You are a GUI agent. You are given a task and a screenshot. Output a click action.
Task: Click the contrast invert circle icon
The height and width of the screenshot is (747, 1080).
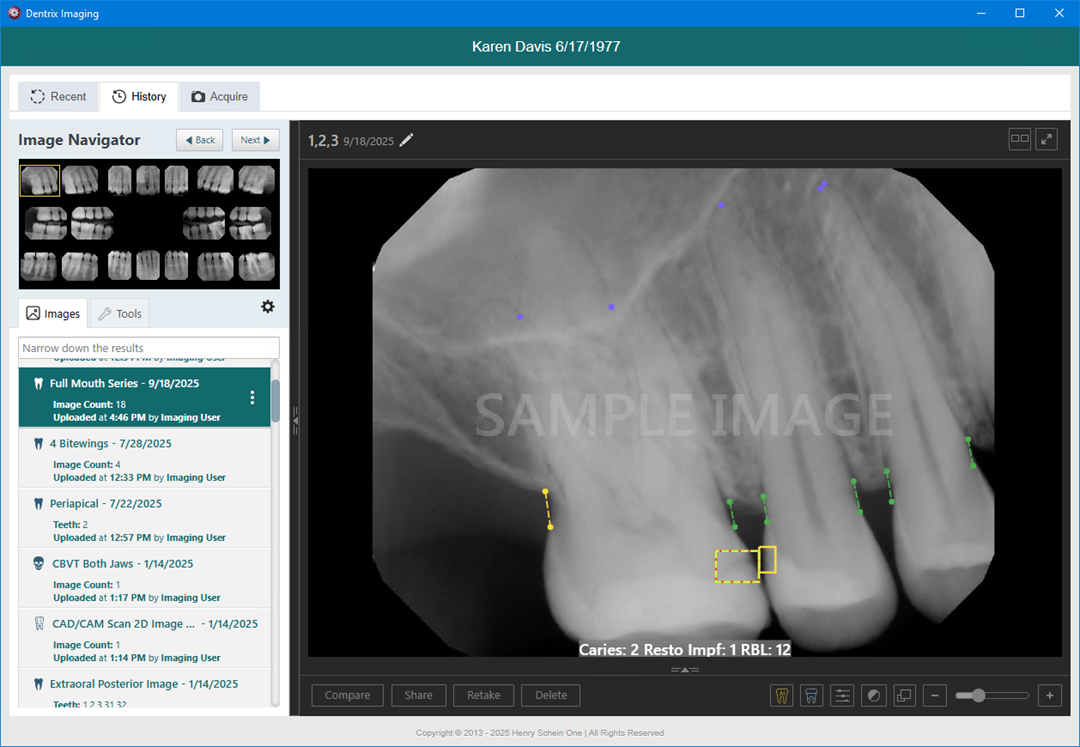click(x=874, y=695)
